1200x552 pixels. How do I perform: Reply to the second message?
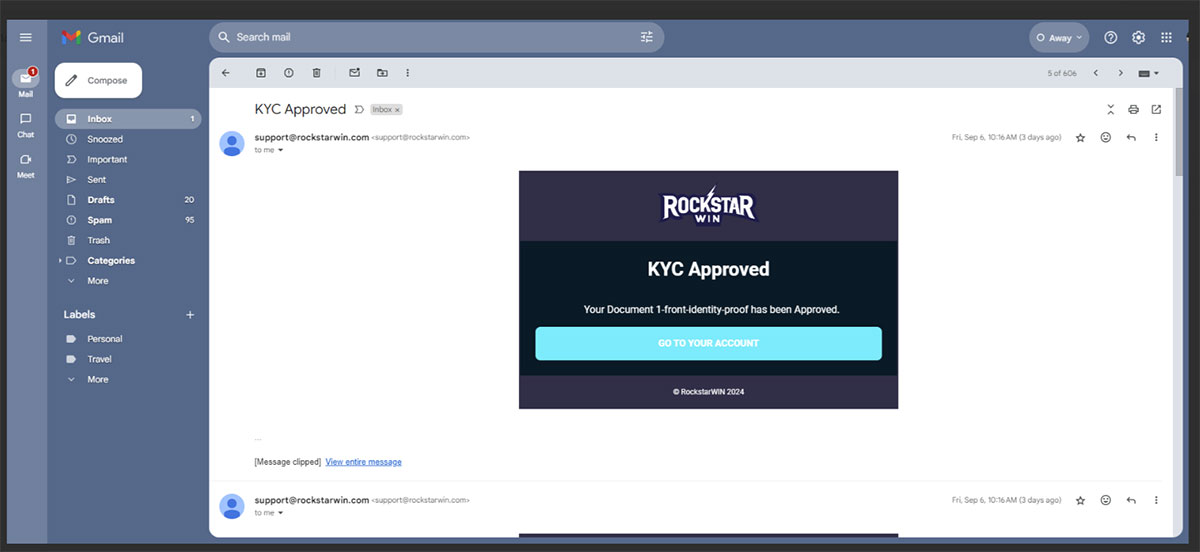(x=1131, y=499)
